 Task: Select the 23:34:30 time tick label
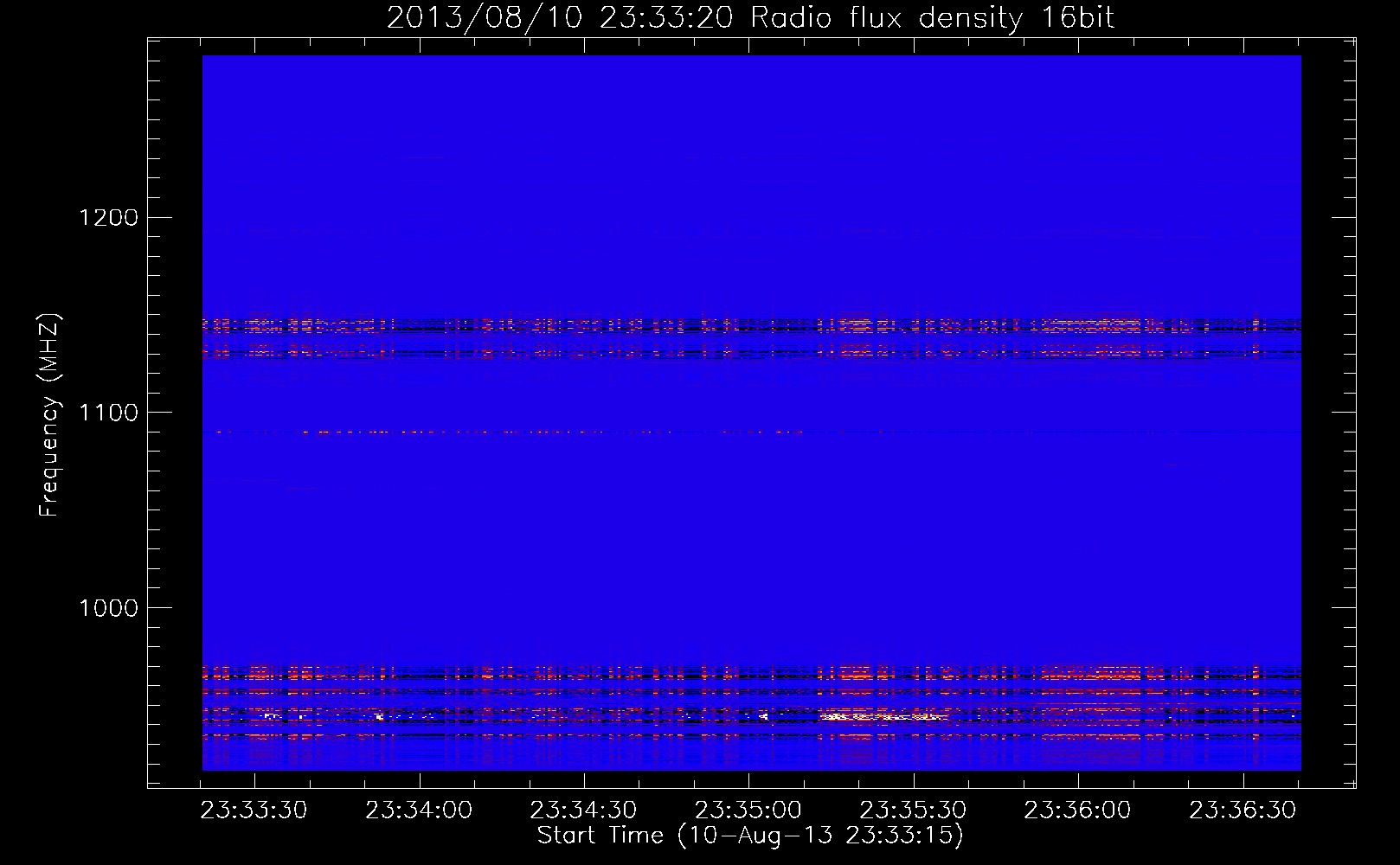pyautogui.click(x=584, y=811)
